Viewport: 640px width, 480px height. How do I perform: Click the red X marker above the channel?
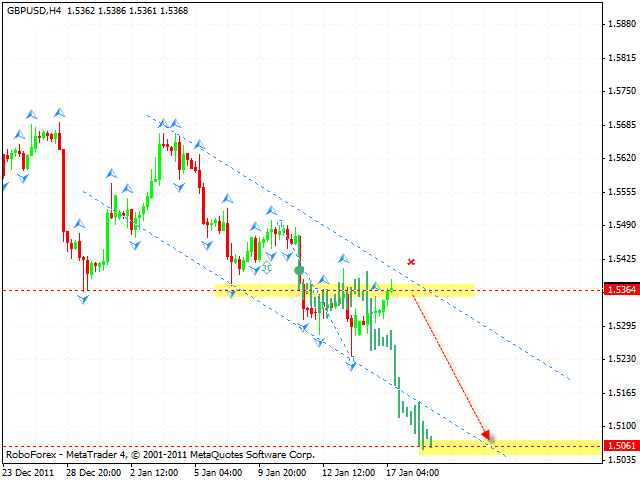[411, 262]
